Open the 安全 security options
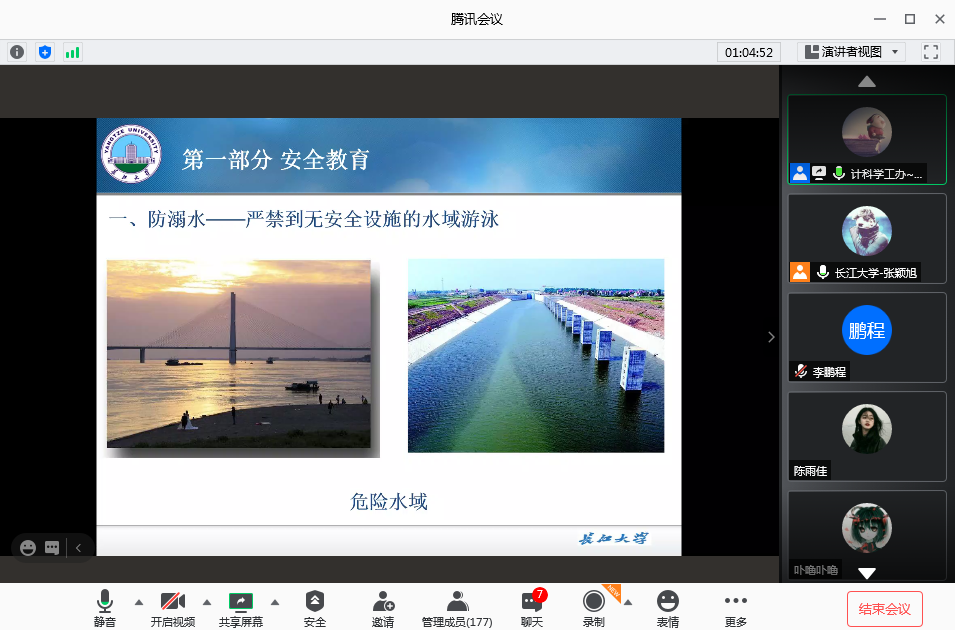This screenshot has height=630, width=955. (x=315, y=601)
